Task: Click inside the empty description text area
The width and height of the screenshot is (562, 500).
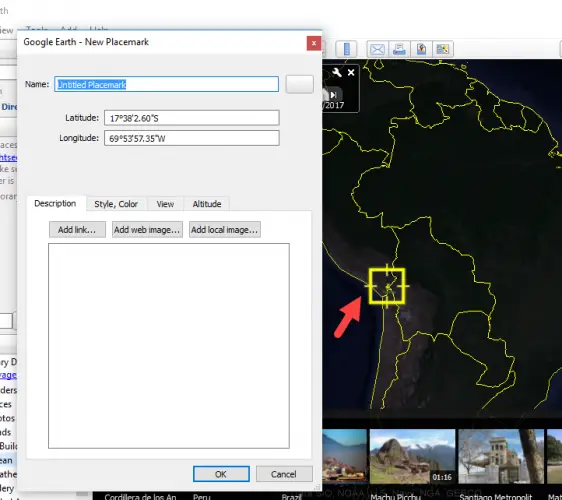Action: click(x=169, y=346)
